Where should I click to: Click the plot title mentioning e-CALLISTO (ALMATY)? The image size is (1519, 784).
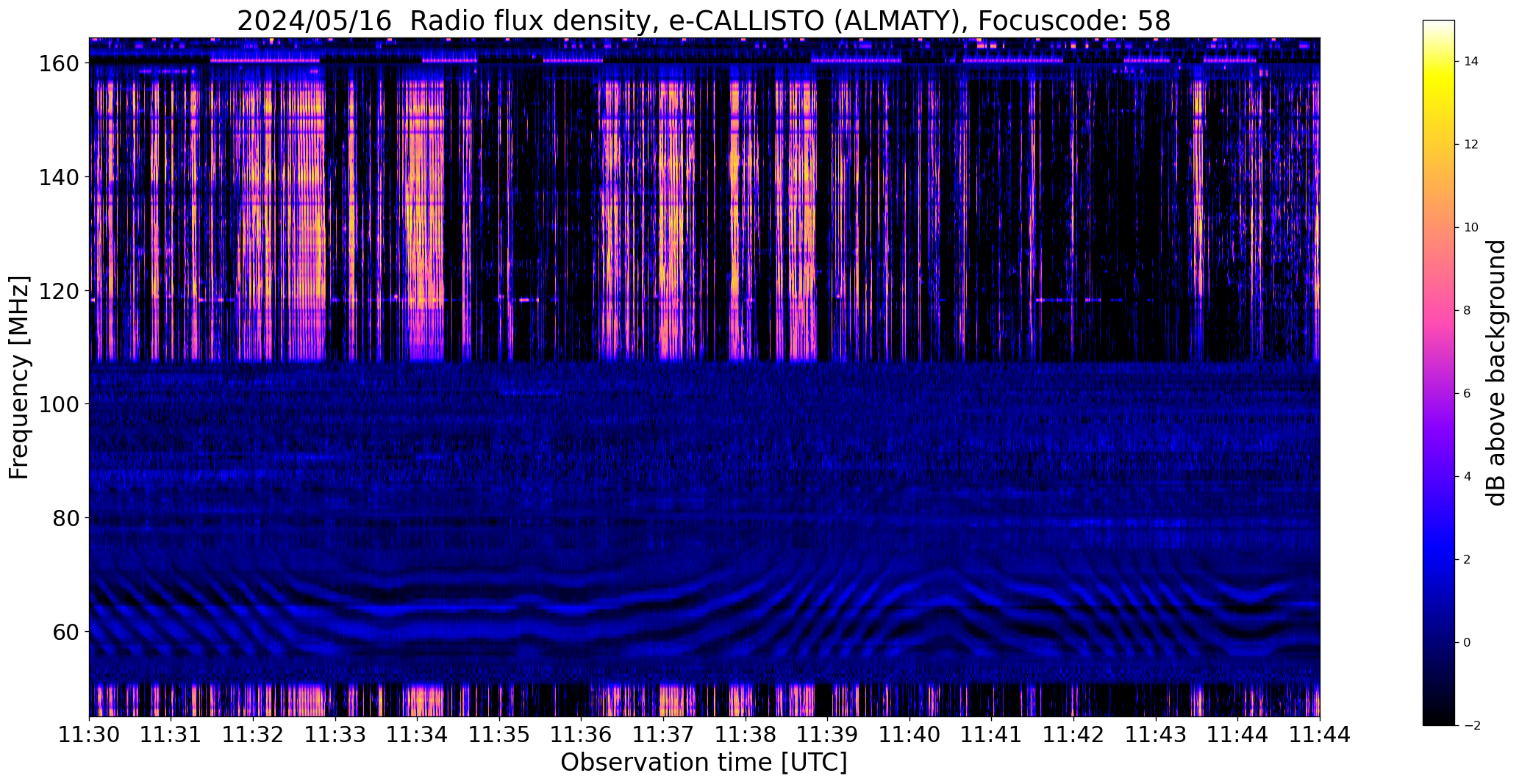[x=704, y=21]
